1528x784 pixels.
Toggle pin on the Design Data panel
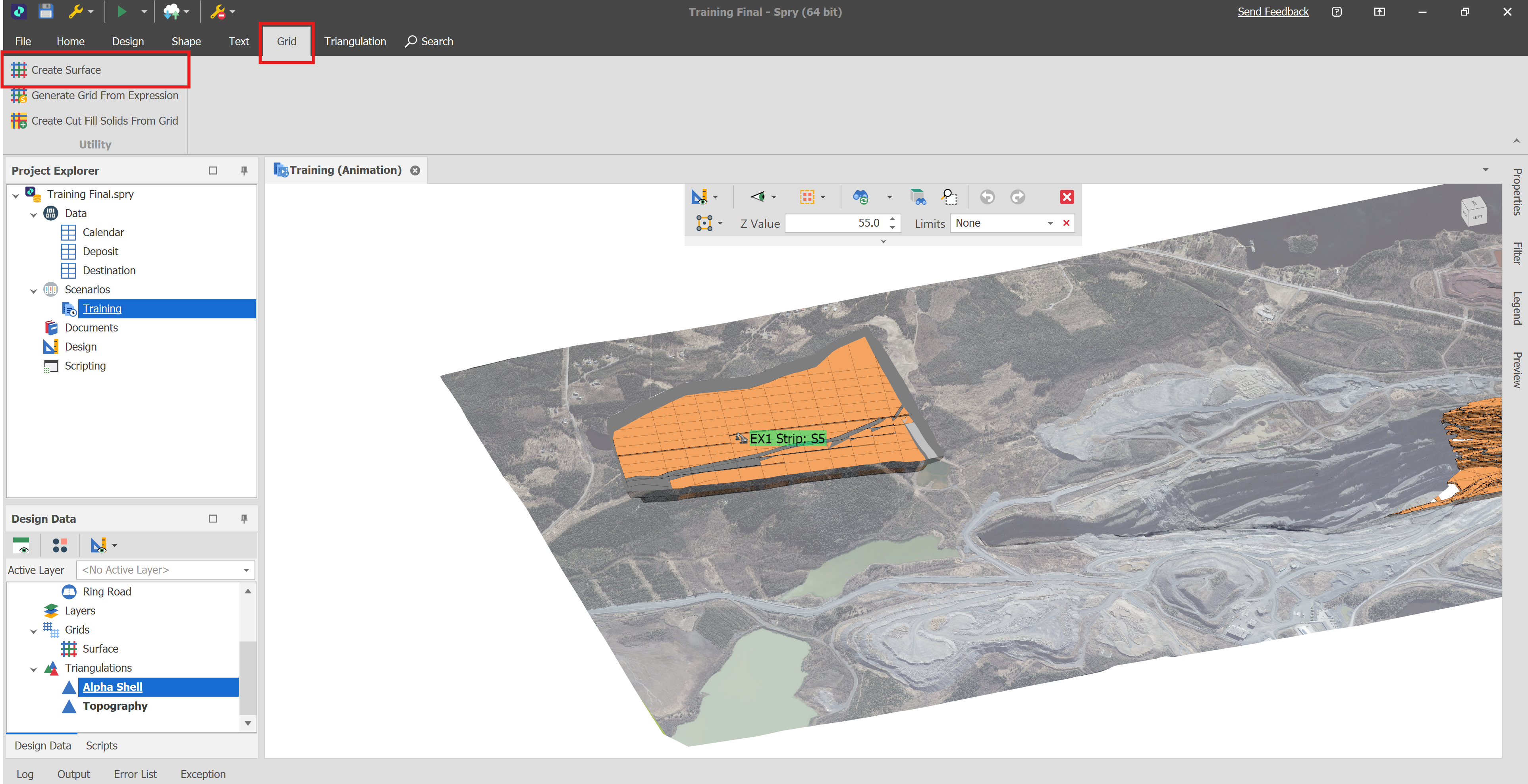244,519
